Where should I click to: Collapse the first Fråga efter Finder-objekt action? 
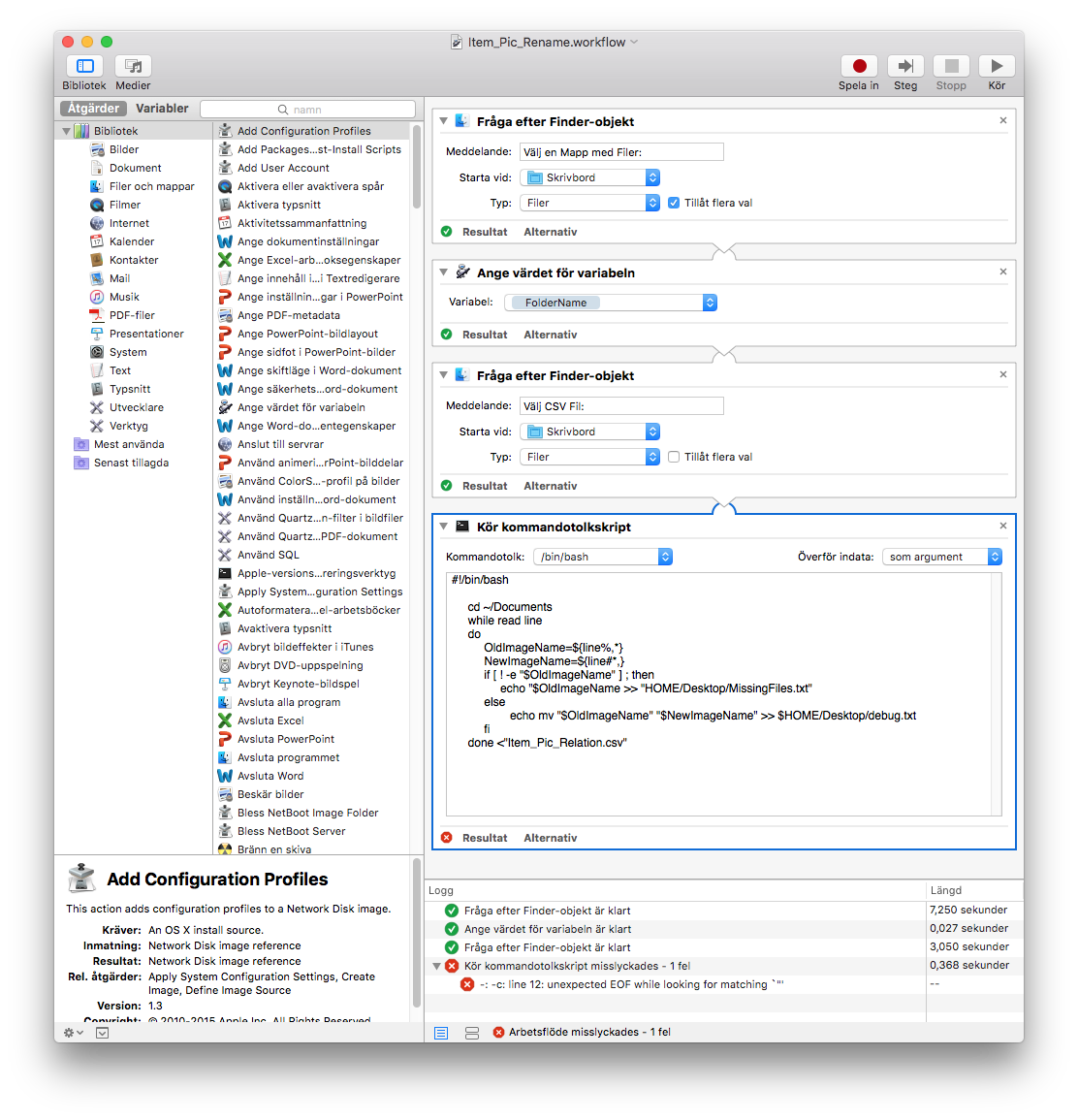point(443,120)
